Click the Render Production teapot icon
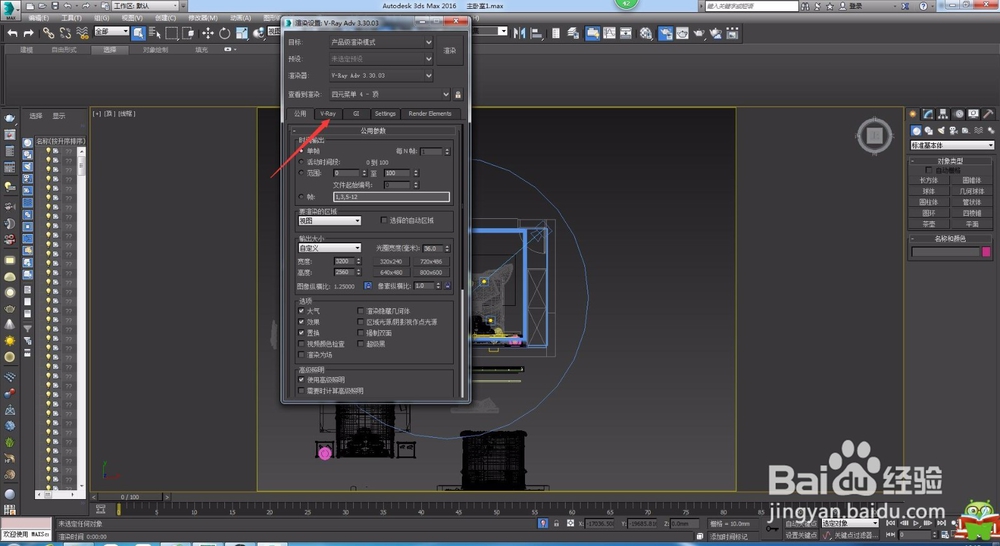The width and height of the screenshot is (1000, 546). click(x=699, y=33)
